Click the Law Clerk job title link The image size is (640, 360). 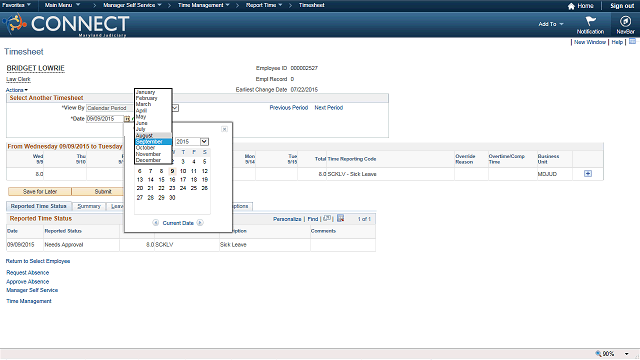pyautogui.click(x=18, y=79)
